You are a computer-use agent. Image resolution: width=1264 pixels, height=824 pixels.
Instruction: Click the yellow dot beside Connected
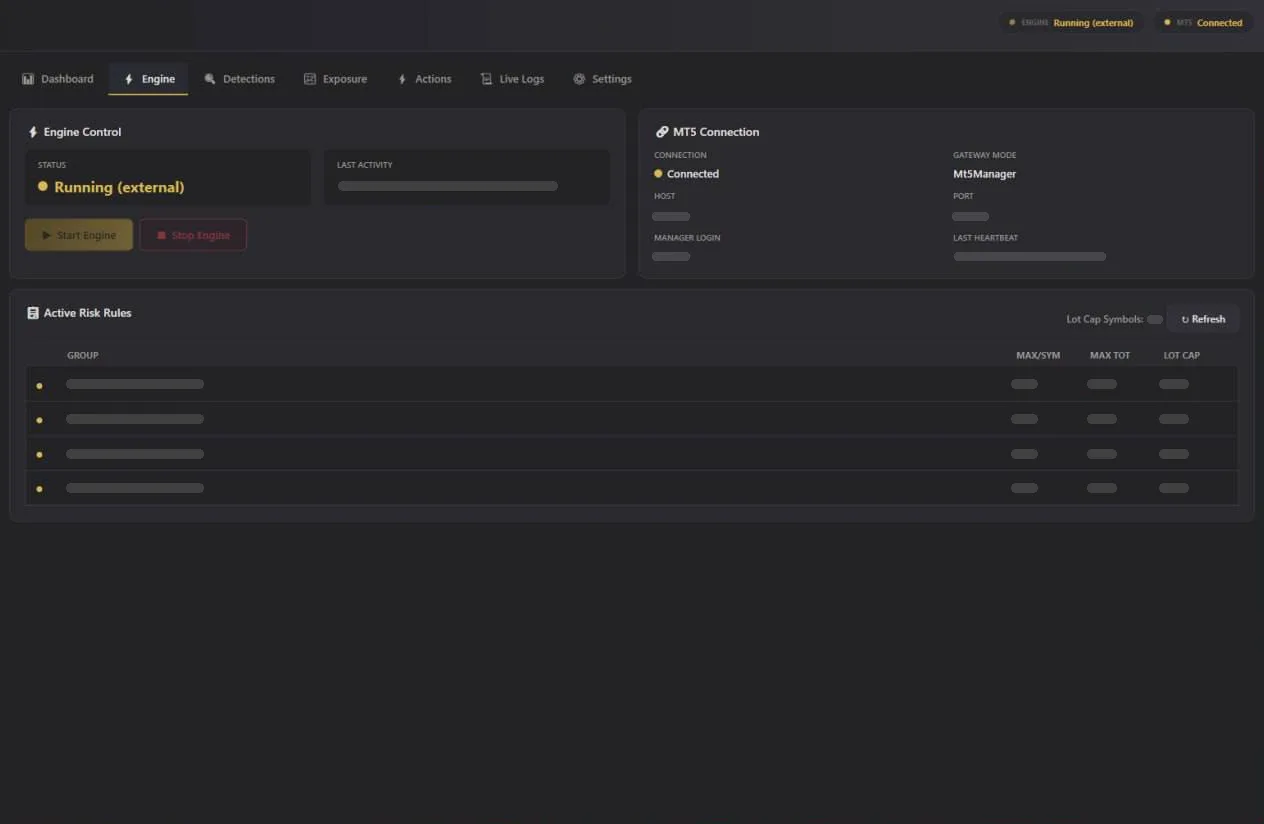coord(658,174)
